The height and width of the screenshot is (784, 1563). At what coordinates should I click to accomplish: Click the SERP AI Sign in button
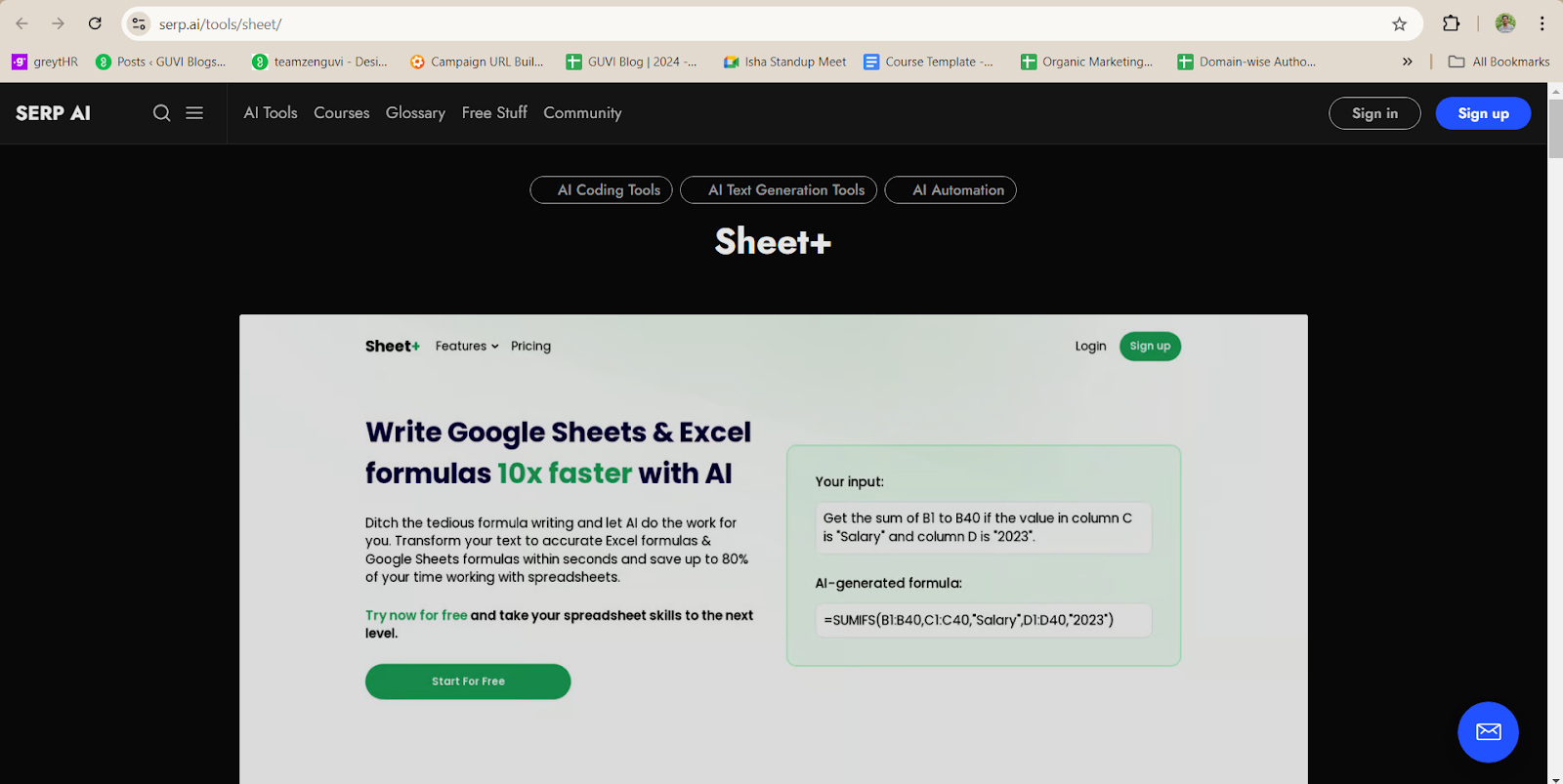1374,113
